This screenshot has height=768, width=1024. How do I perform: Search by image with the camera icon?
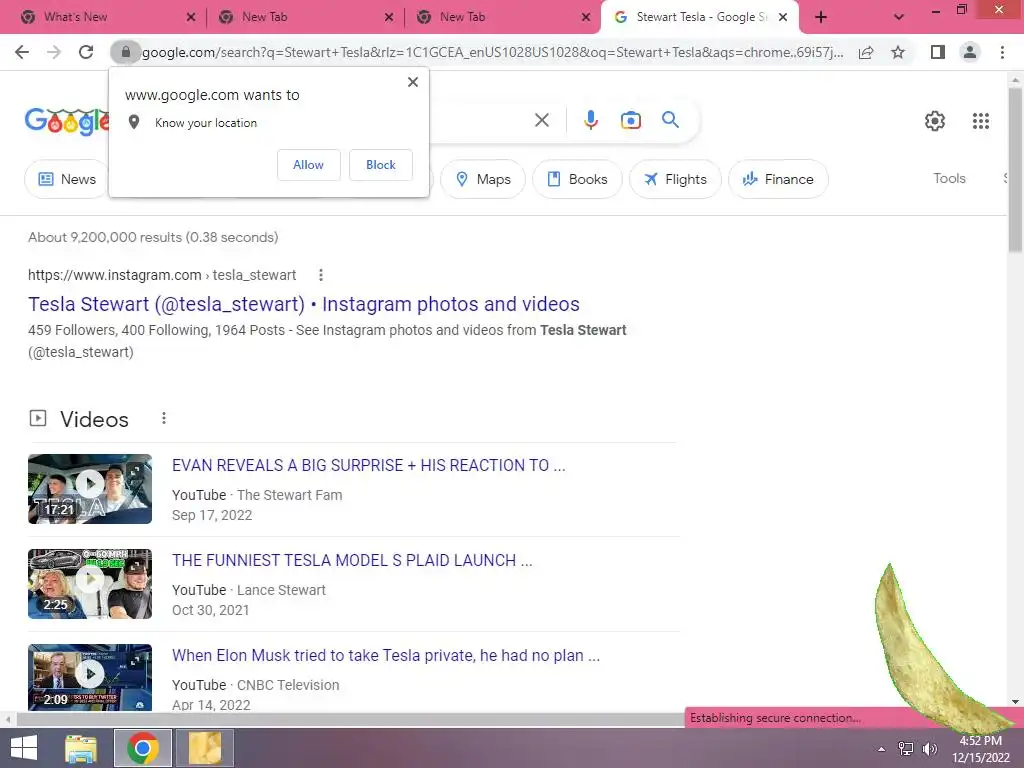coord(630,120)
